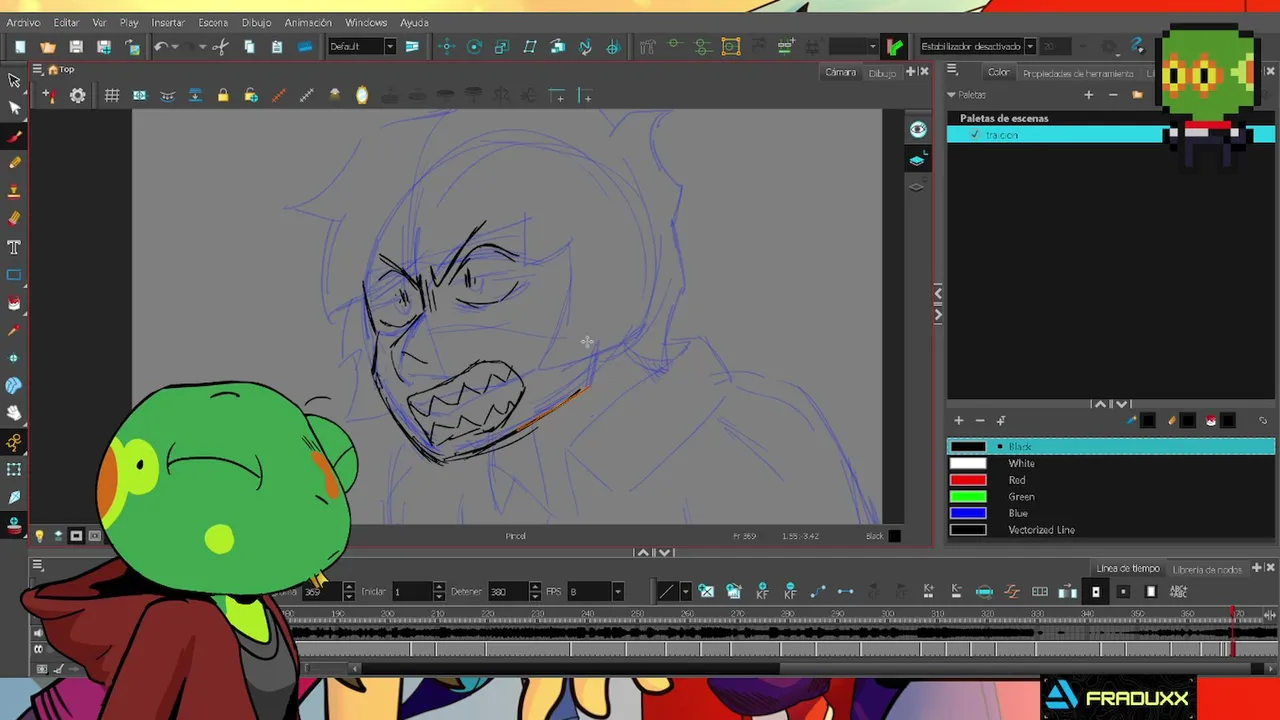
Task: Cut selection with the scissors icon
Action: (x=221, y=47)
